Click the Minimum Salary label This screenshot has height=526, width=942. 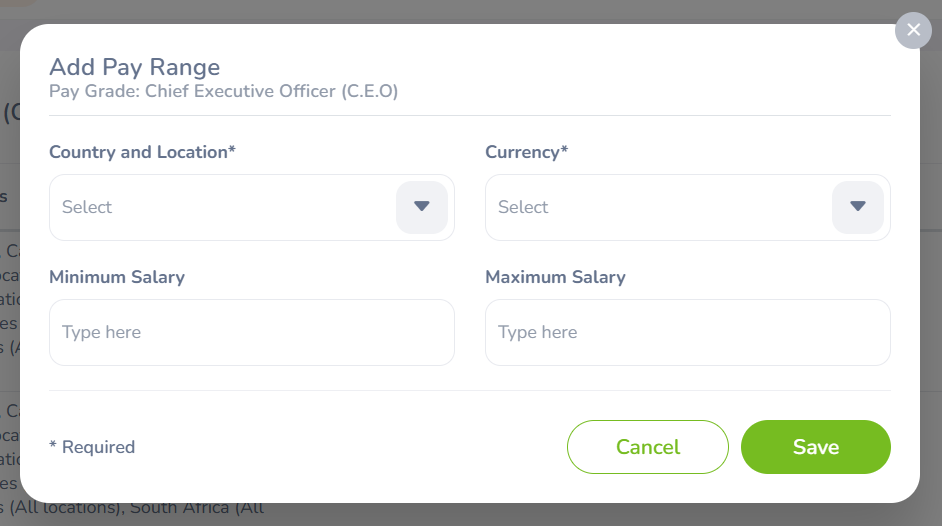(x=117, y=277)
